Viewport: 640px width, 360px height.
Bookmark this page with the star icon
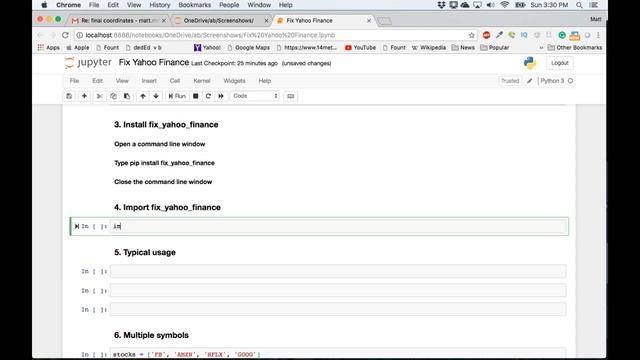(x=471, y=35)
